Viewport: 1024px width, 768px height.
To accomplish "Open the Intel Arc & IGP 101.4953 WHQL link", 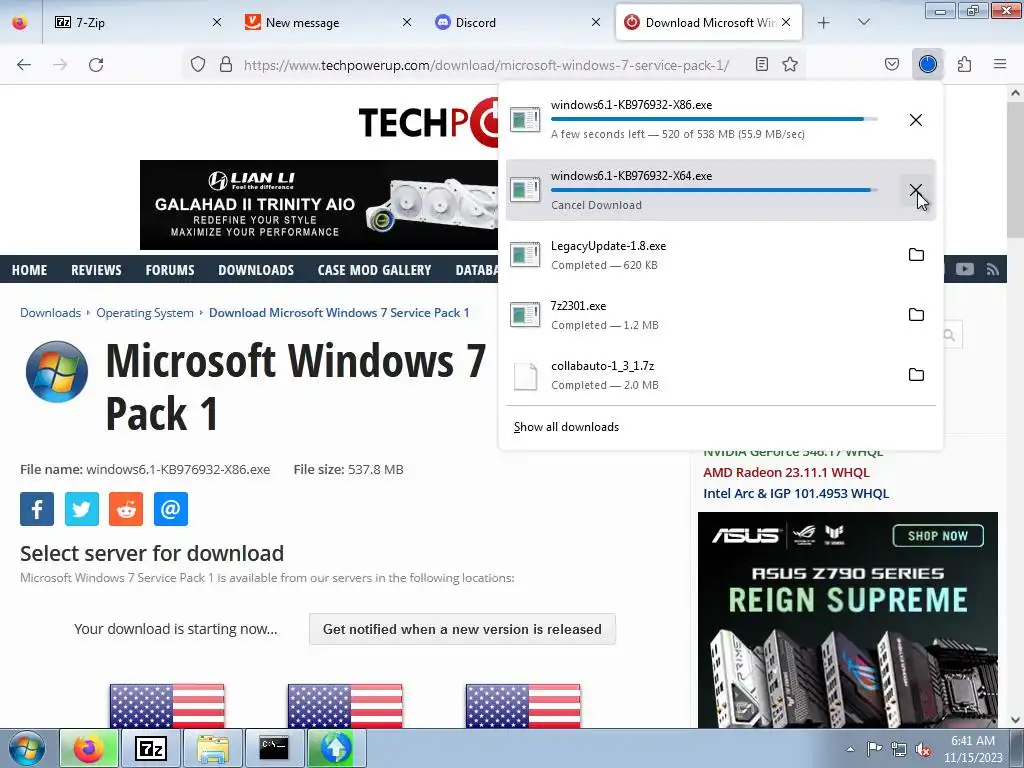I will click(796, 493).
